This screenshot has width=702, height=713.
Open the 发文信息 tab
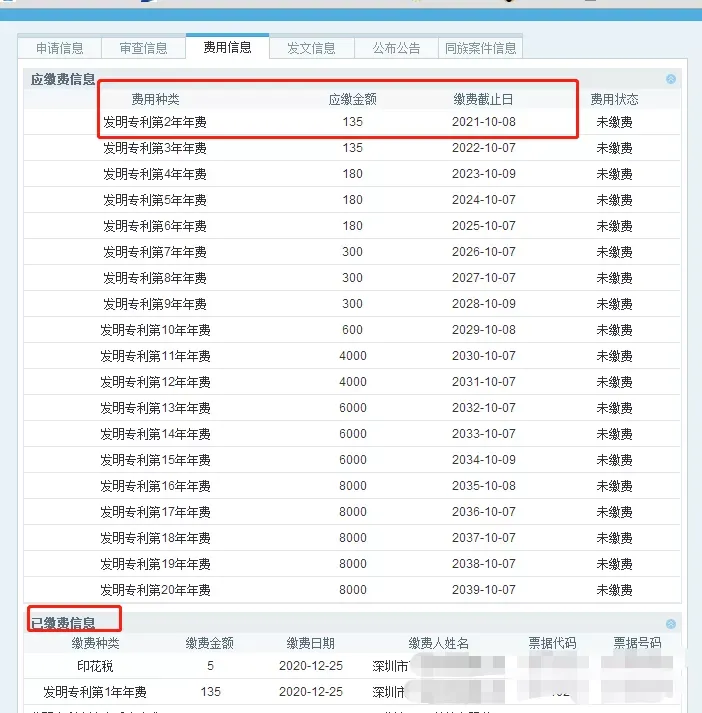click(x=311, y=48)
